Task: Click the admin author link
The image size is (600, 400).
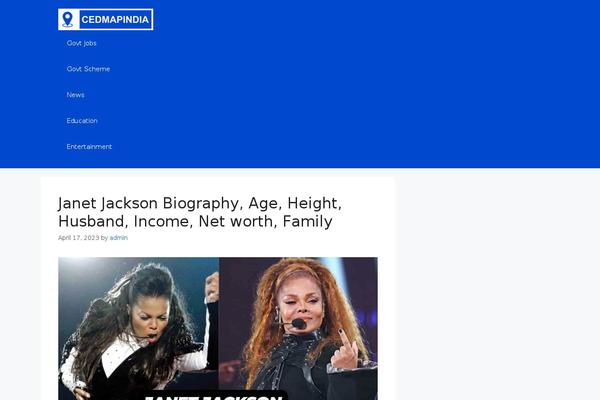Action: pos(119,238)
